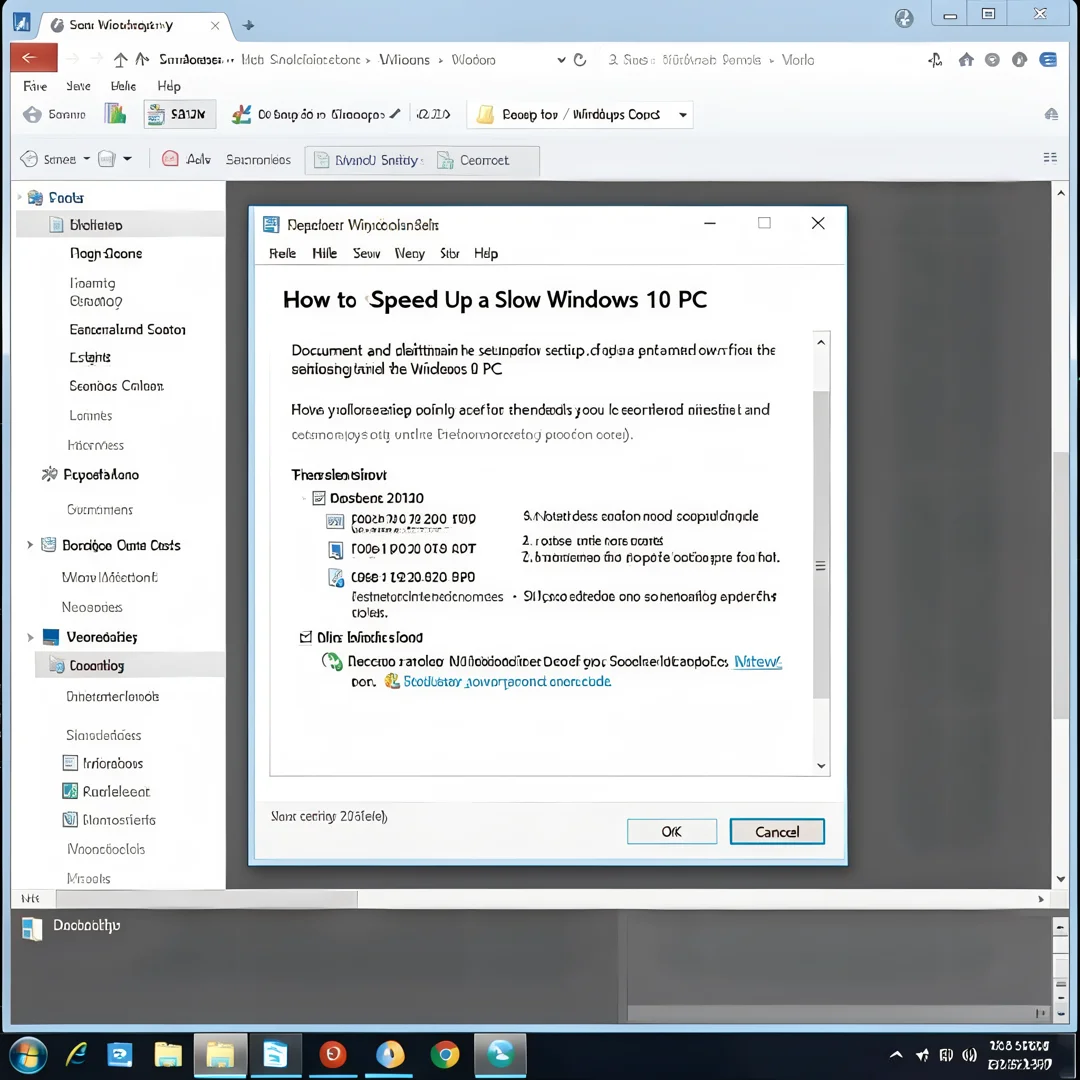The image size is (1080, 1080).
Task: Click the dialog vertical scrollbar thumb
Action: pyautogui.click(x=820, y=544)
